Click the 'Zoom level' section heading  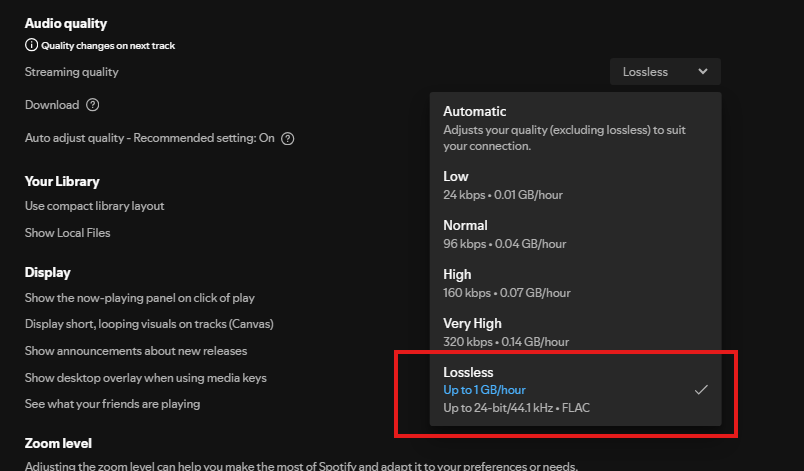58,443
